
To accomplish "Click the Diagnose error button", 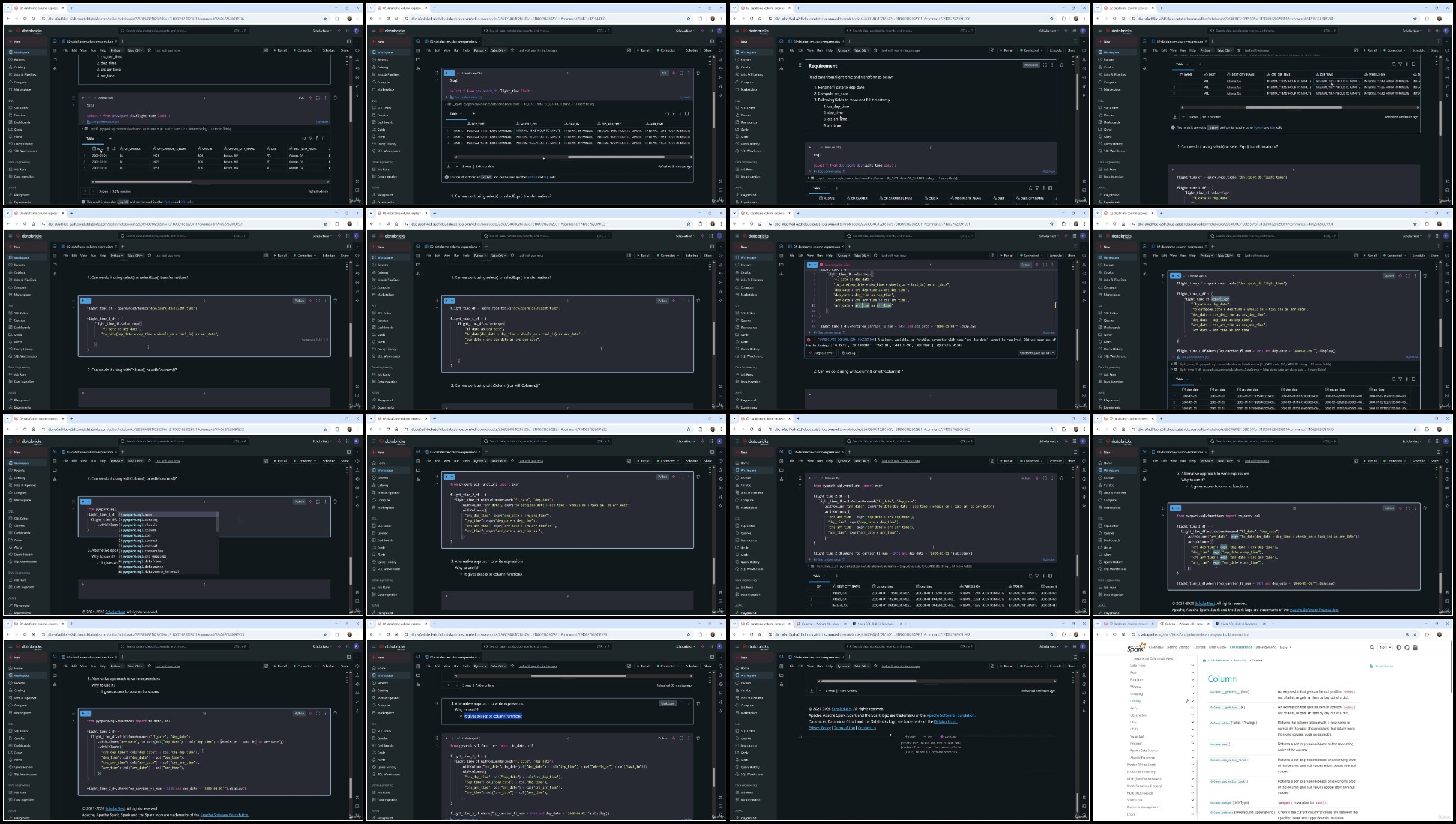I will tap(821, 353).
